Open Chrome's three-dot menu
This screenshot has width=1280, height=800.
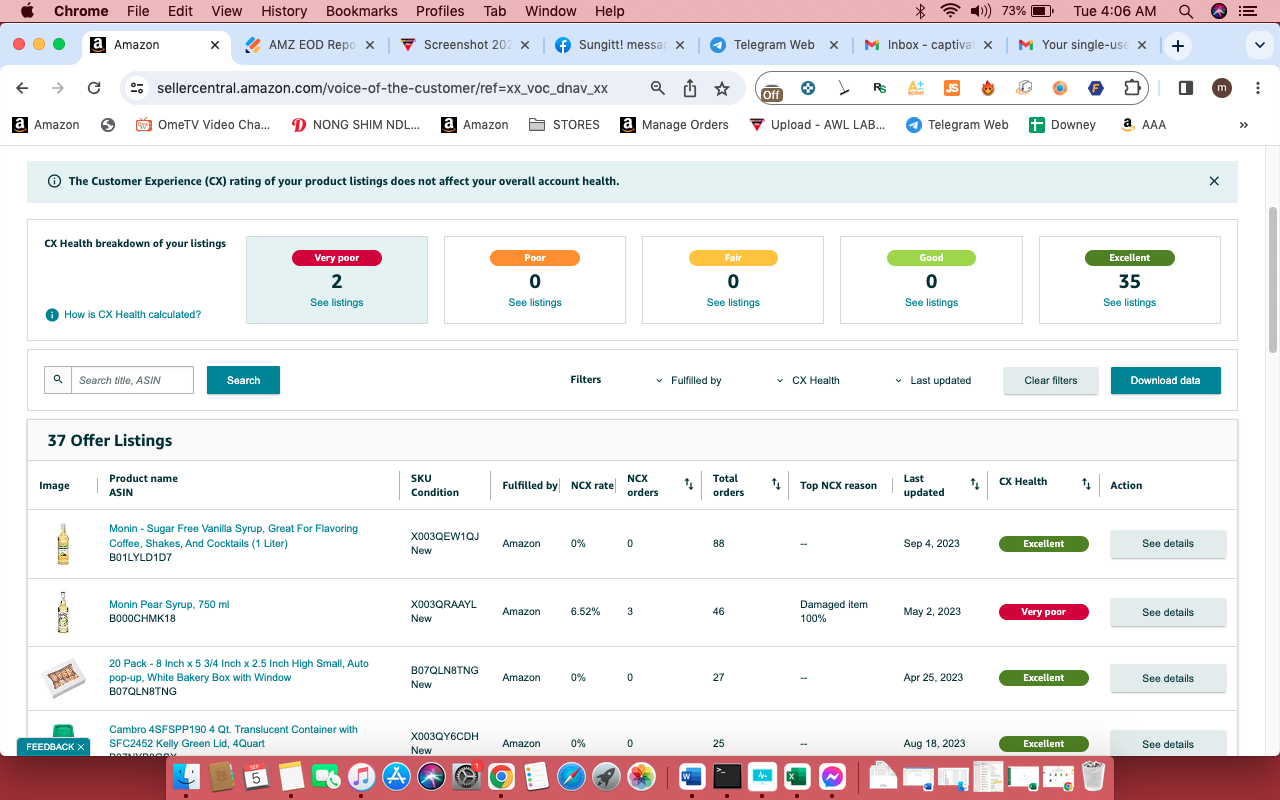(1256, 88)
